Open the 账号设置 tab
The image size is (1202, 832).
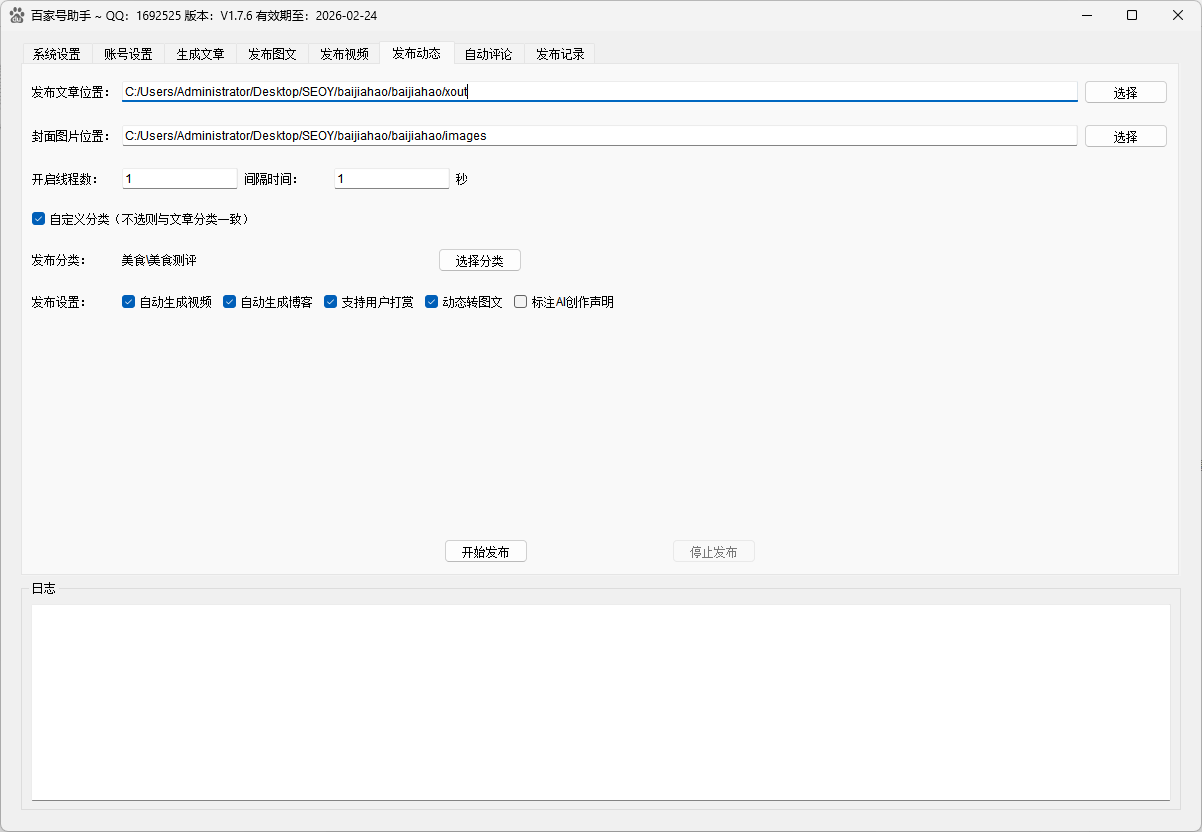tap(129, 54)
